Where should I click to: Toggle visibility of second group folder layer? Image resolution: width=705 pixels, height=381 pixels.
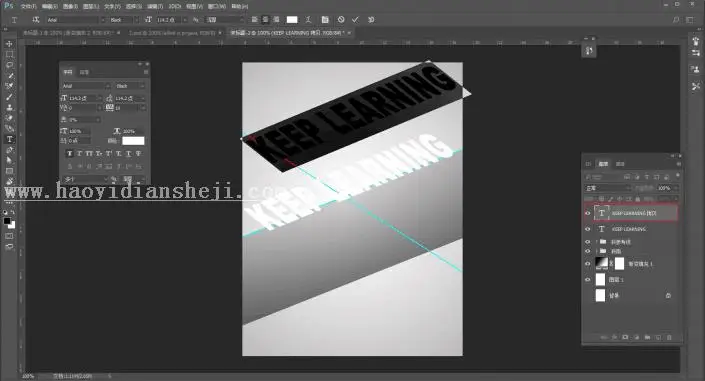[587, 251]
